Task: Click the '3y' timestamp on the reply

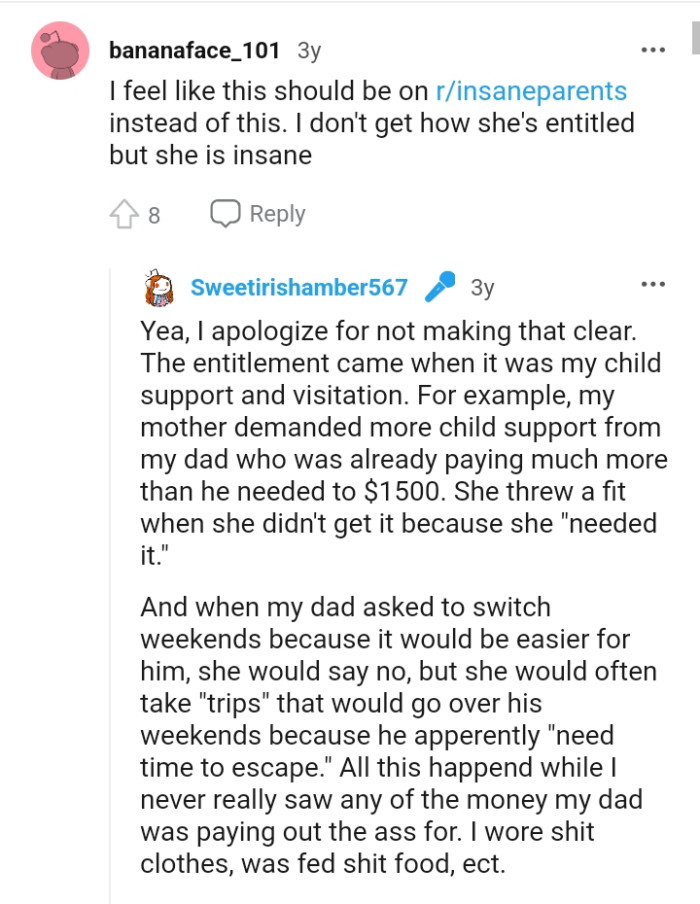Action: click(x=484, y=284)
